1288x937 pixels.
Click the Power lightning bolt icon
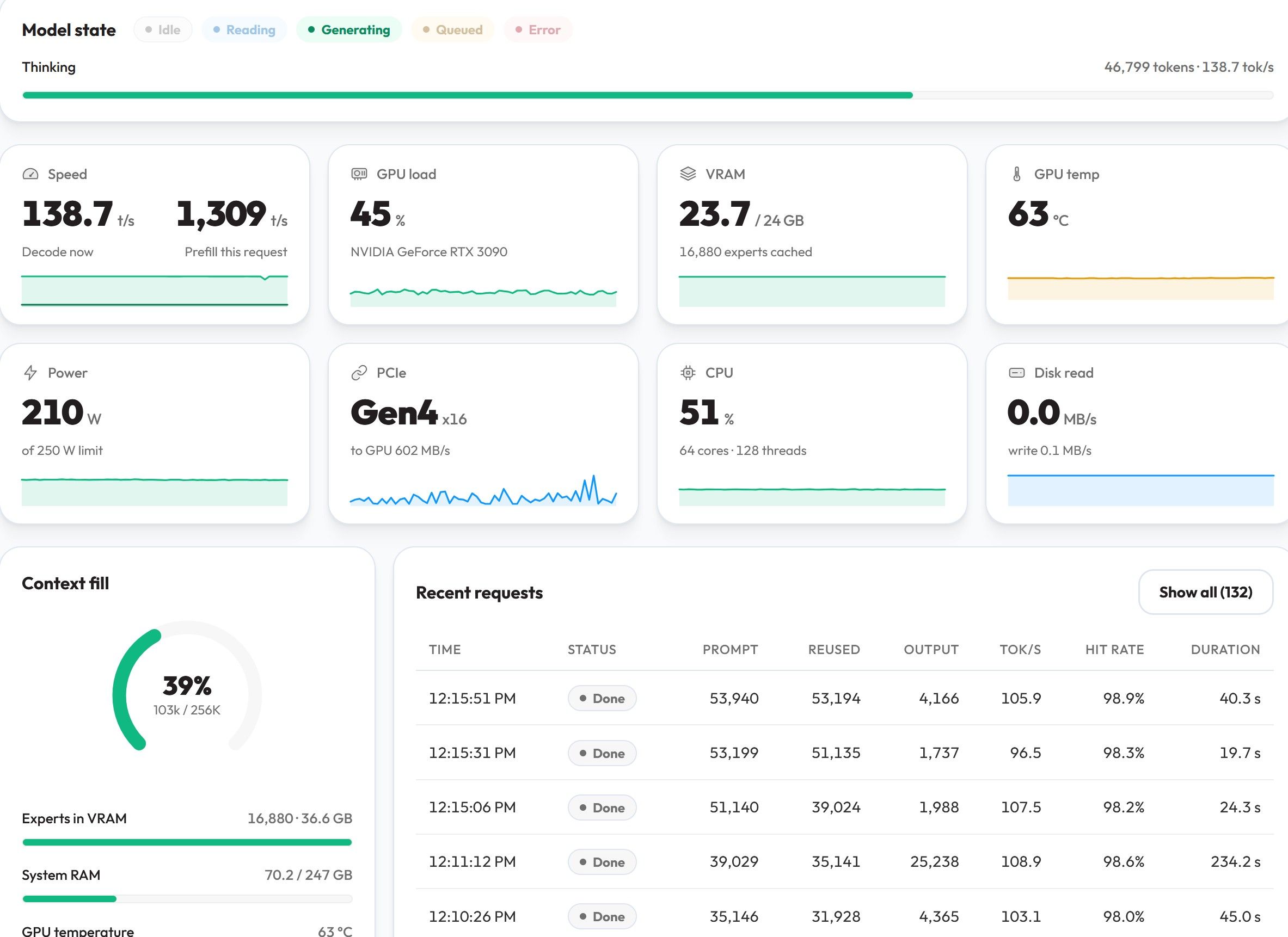coord(30,373)
